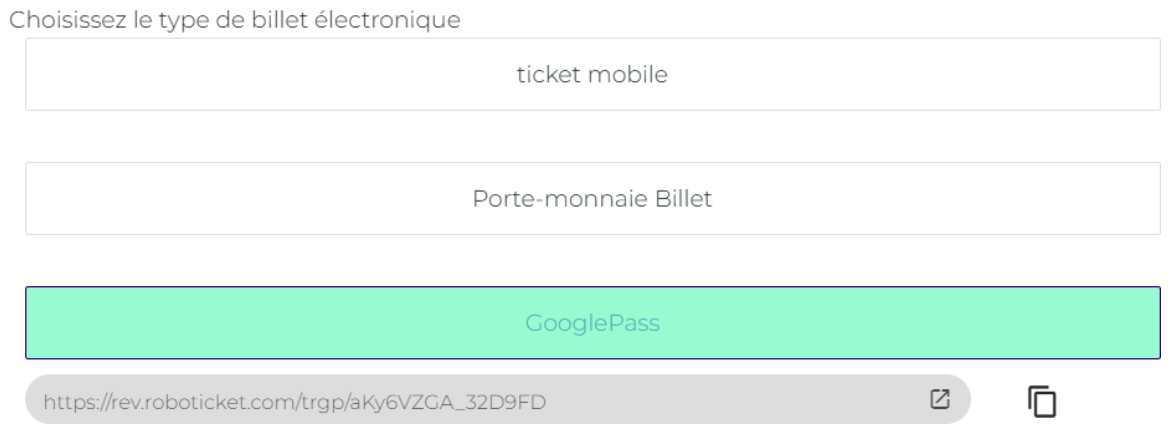Click the 'ticket mobile' label text
Screen dimensions: 1168x440
592,74
